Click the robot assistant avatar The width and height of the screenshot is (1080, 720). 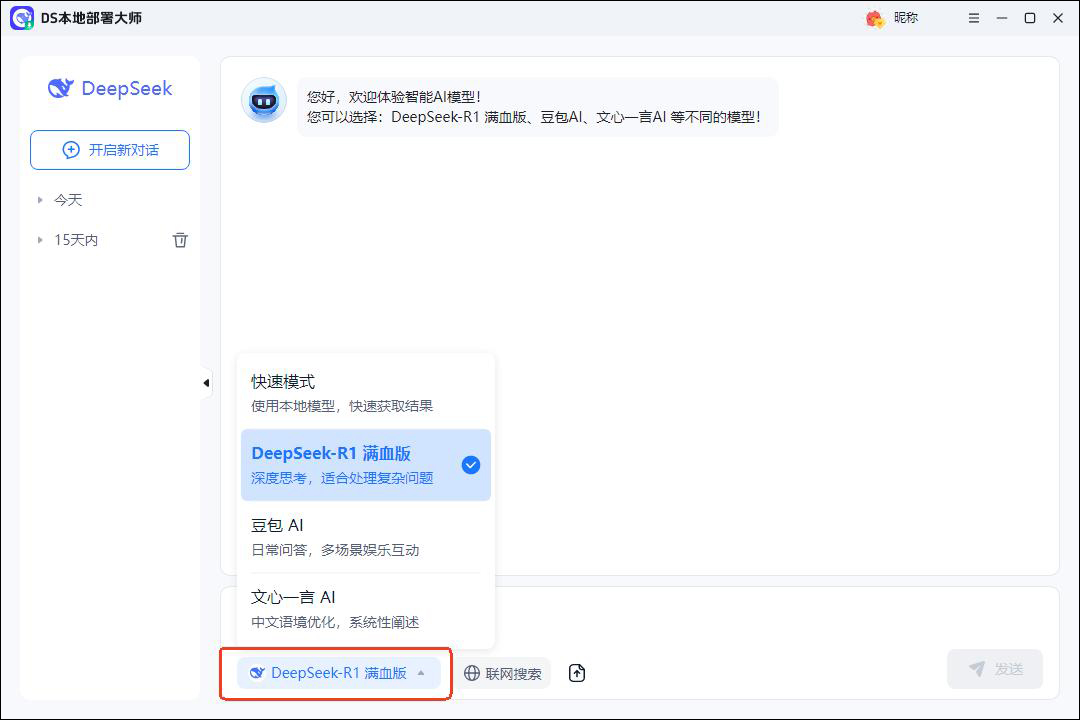coord(264,101)
